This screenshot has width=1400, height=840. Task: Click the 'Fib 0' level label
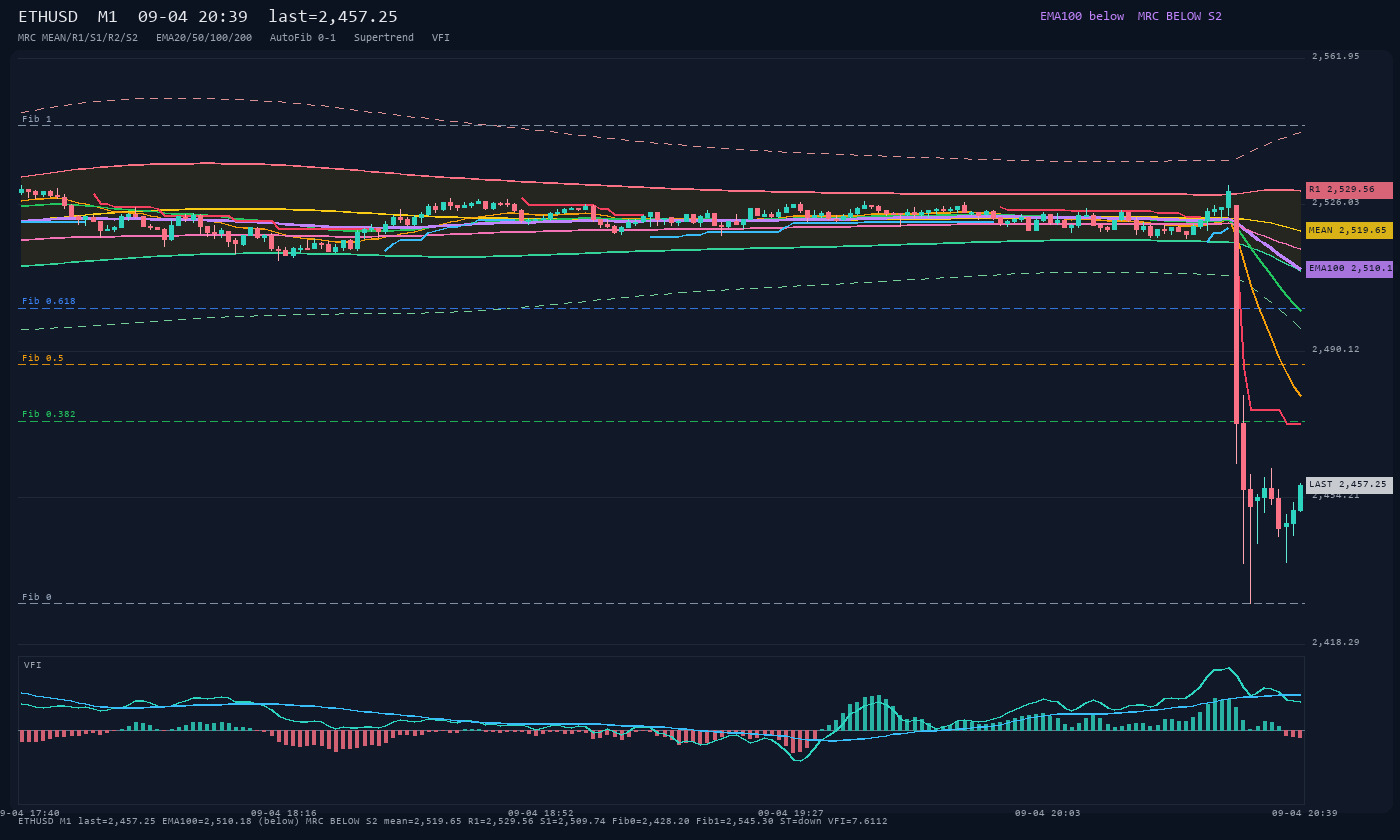[x=37, y=597]
